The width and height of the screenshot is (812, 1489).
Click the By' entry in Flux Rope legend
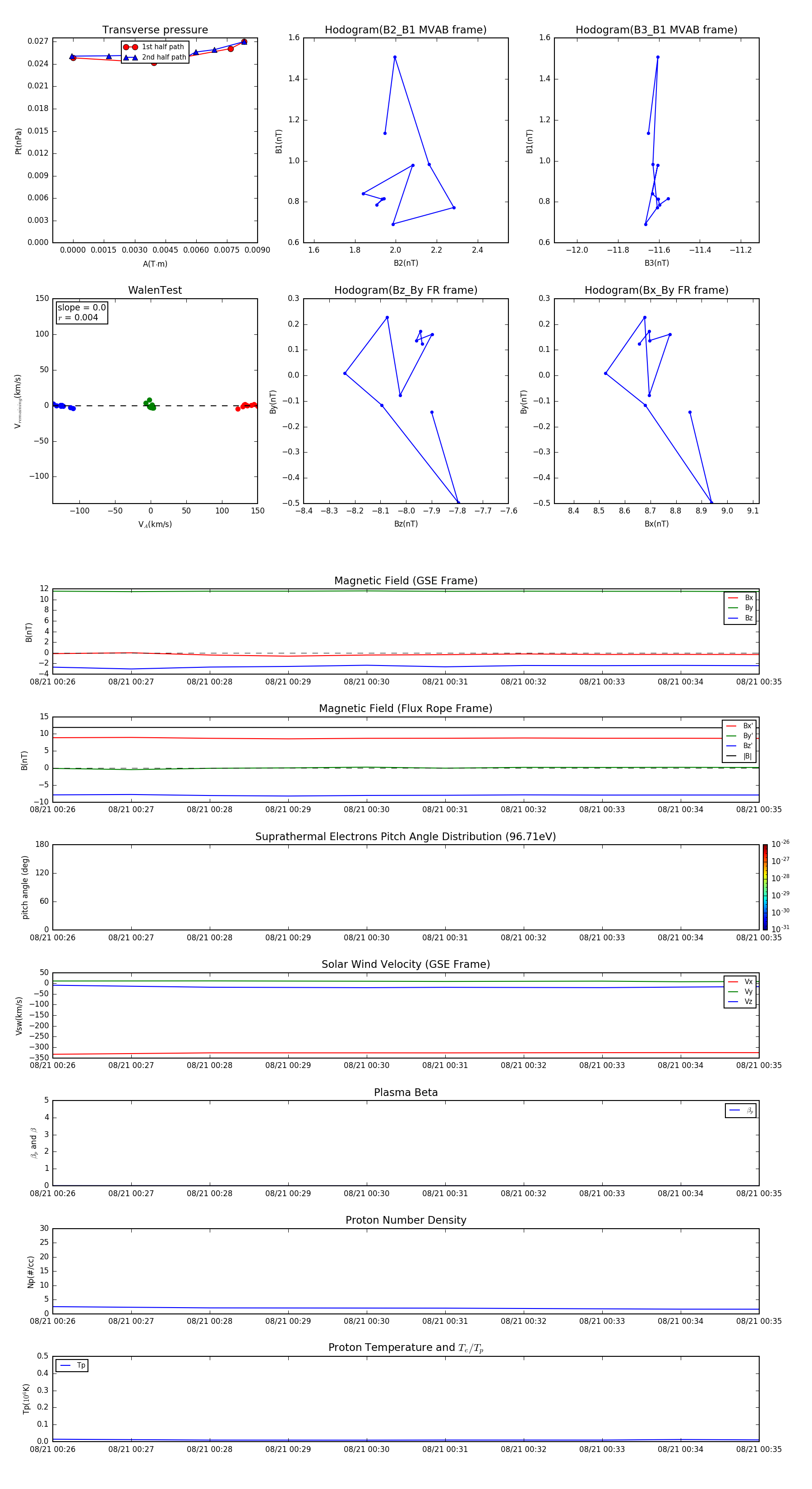[740, 736]
